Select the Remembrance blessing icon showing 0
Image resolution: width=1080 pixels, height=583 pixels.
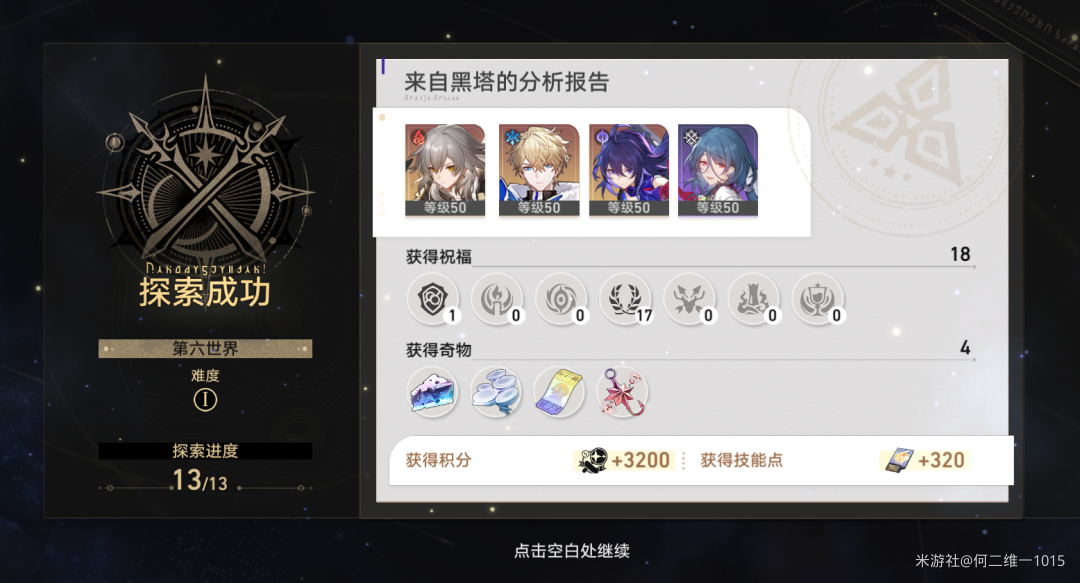point(497,300)
